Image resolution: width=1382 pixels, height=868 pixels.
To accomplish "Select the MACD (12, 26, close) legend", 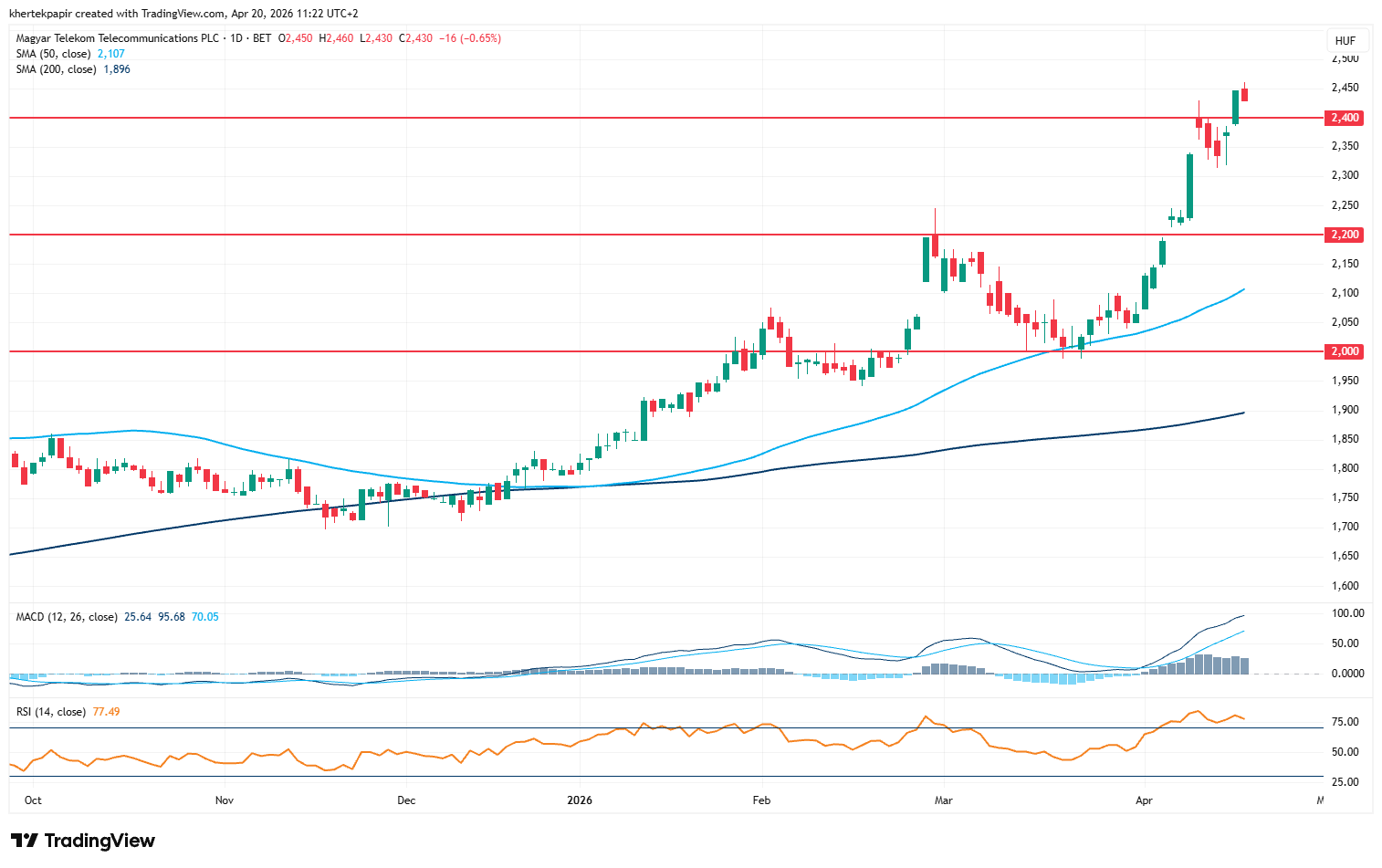I will click(67, 617).
